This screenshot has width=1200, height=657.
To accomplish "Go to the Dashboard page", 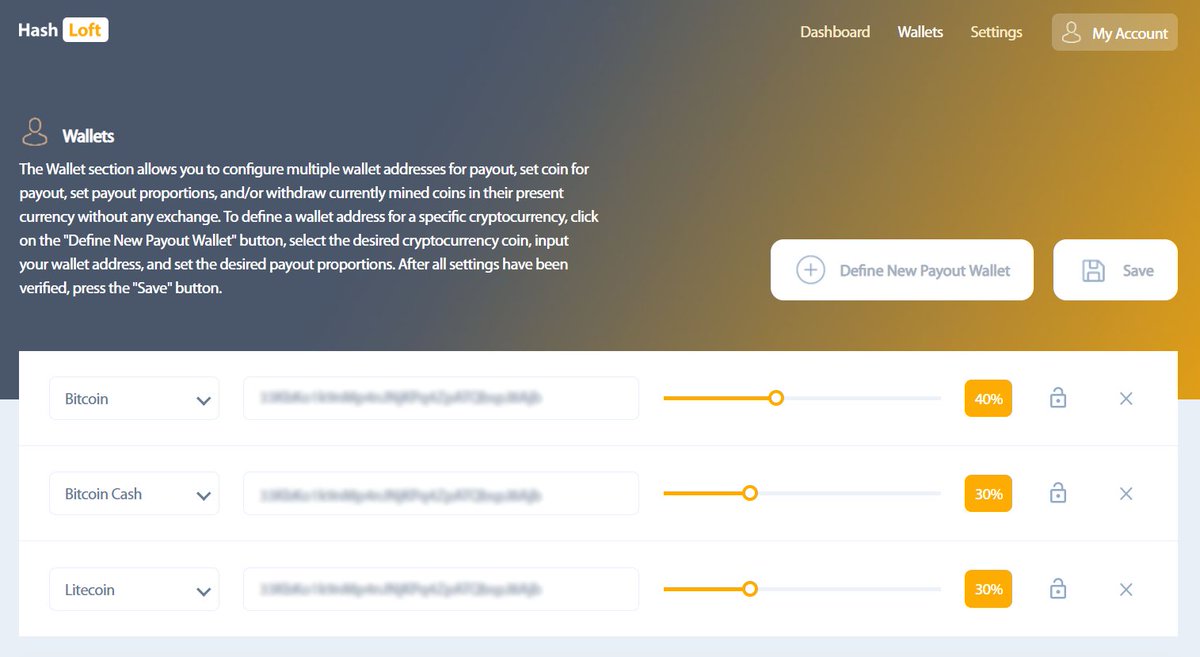I will point(835,32).
